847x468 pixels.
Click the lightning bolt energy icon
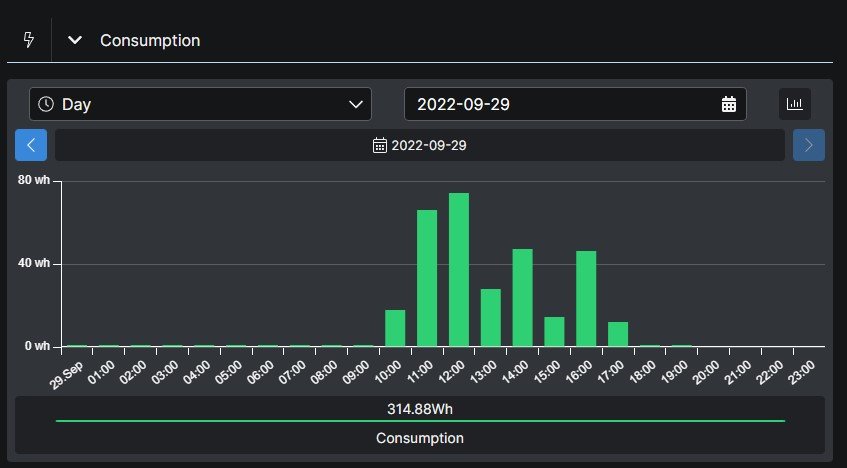click(29, 40)
